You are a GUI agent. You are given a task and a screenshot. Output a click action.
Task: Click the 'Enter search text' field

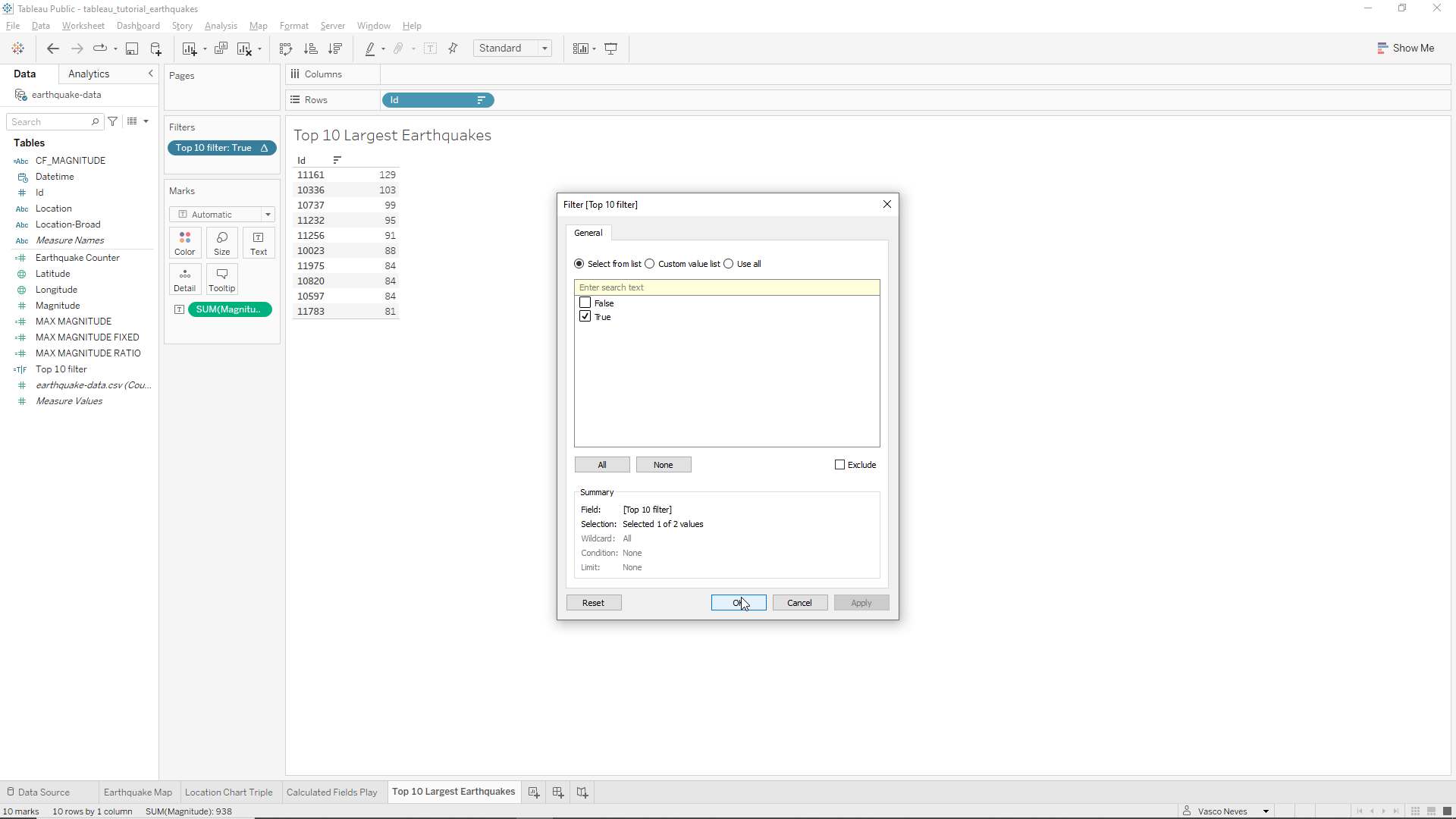point(726,287)
